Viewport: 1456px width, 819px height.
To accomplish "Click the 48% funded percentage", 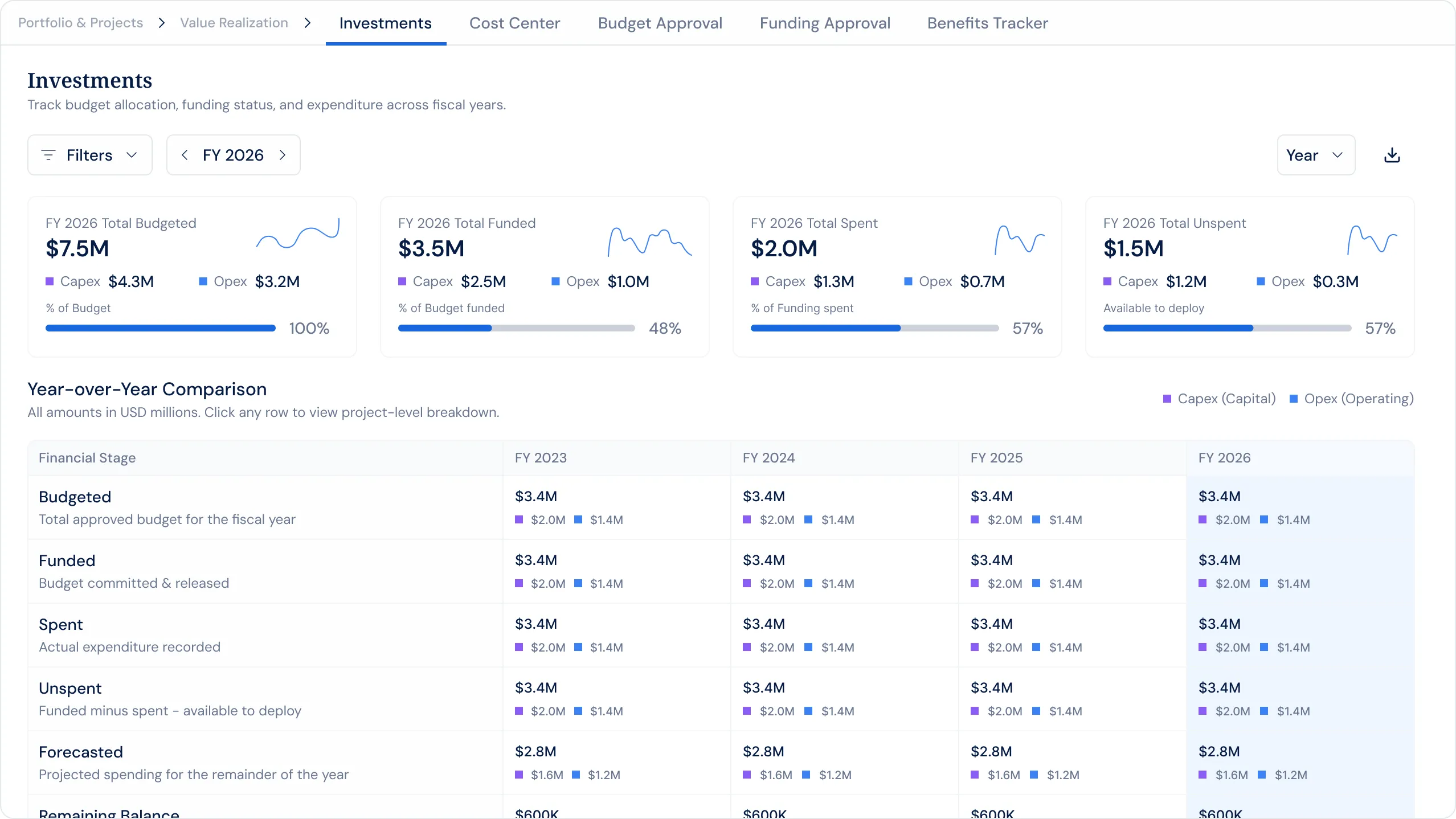I will tap(665, 328).
